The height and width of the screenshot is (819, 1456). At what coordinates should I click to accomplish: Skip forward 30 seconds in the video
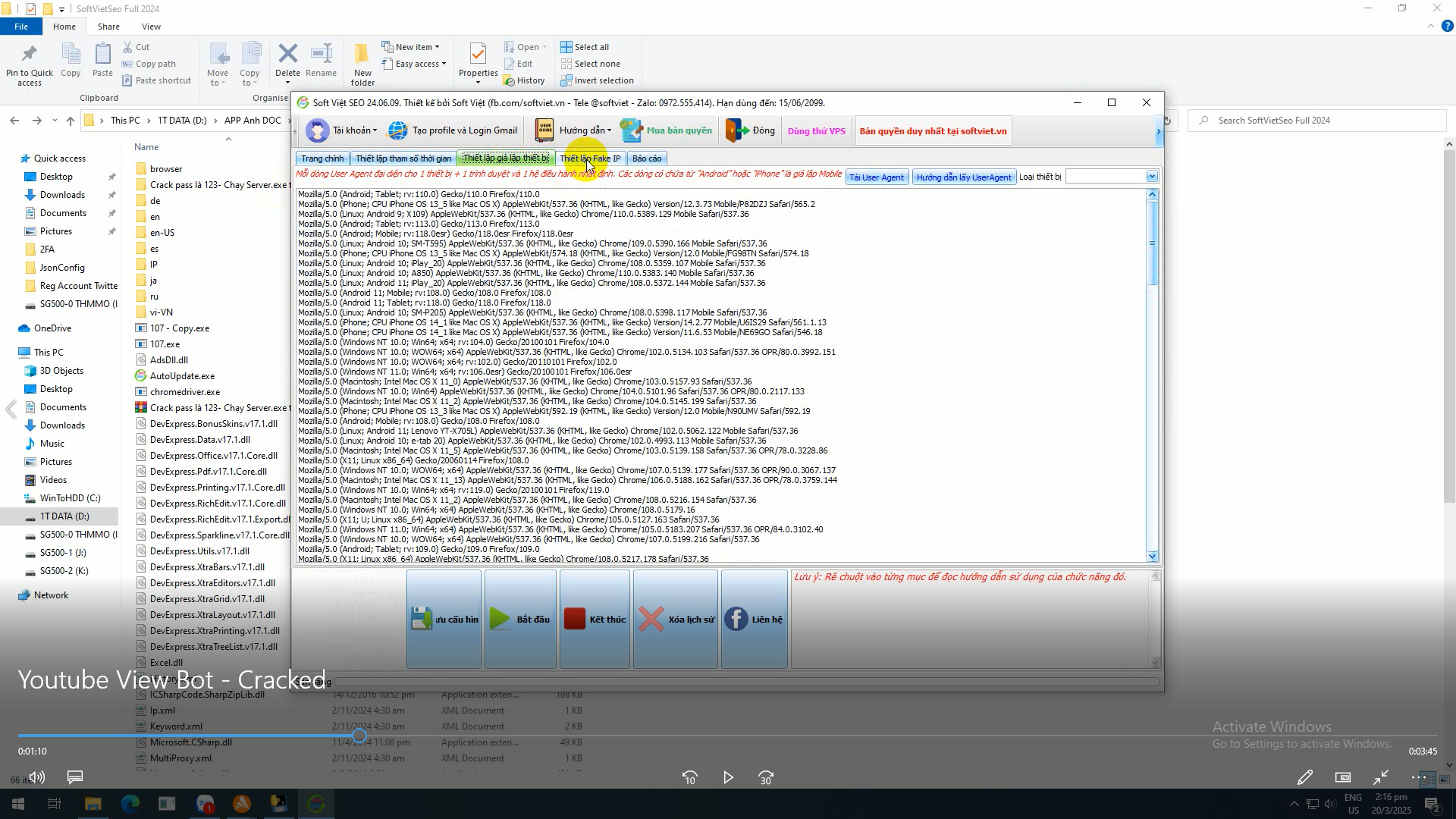coord(766,777)
